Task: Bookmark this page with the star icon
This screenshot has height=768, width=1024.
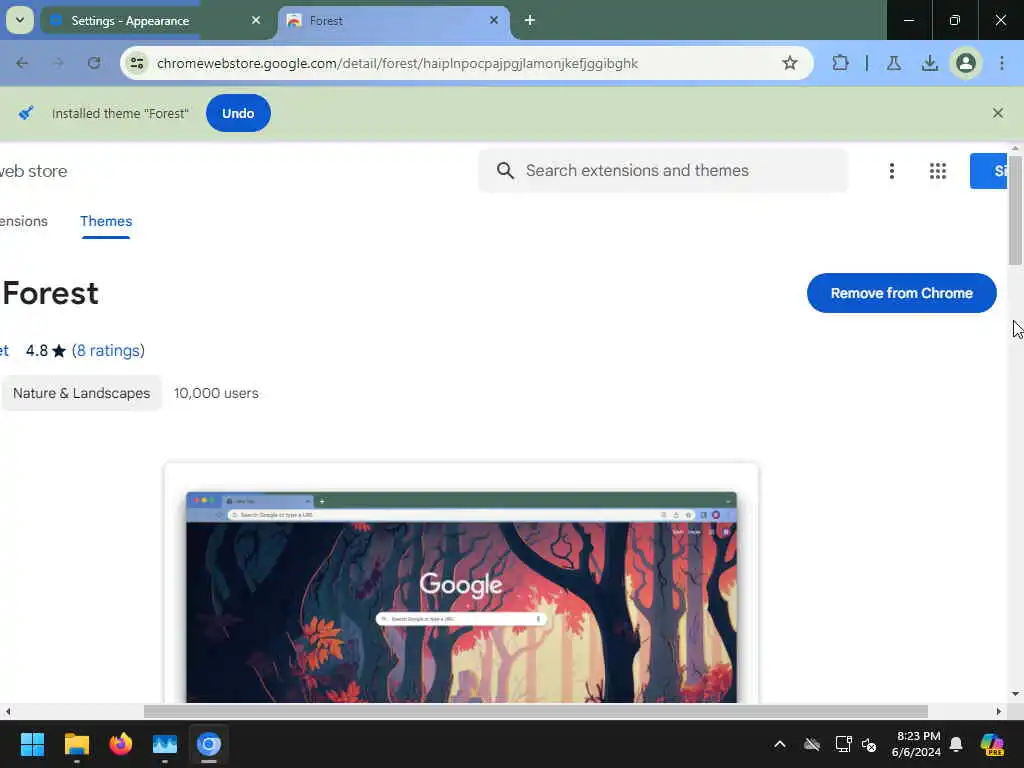Action: click(x=790, y=63)
